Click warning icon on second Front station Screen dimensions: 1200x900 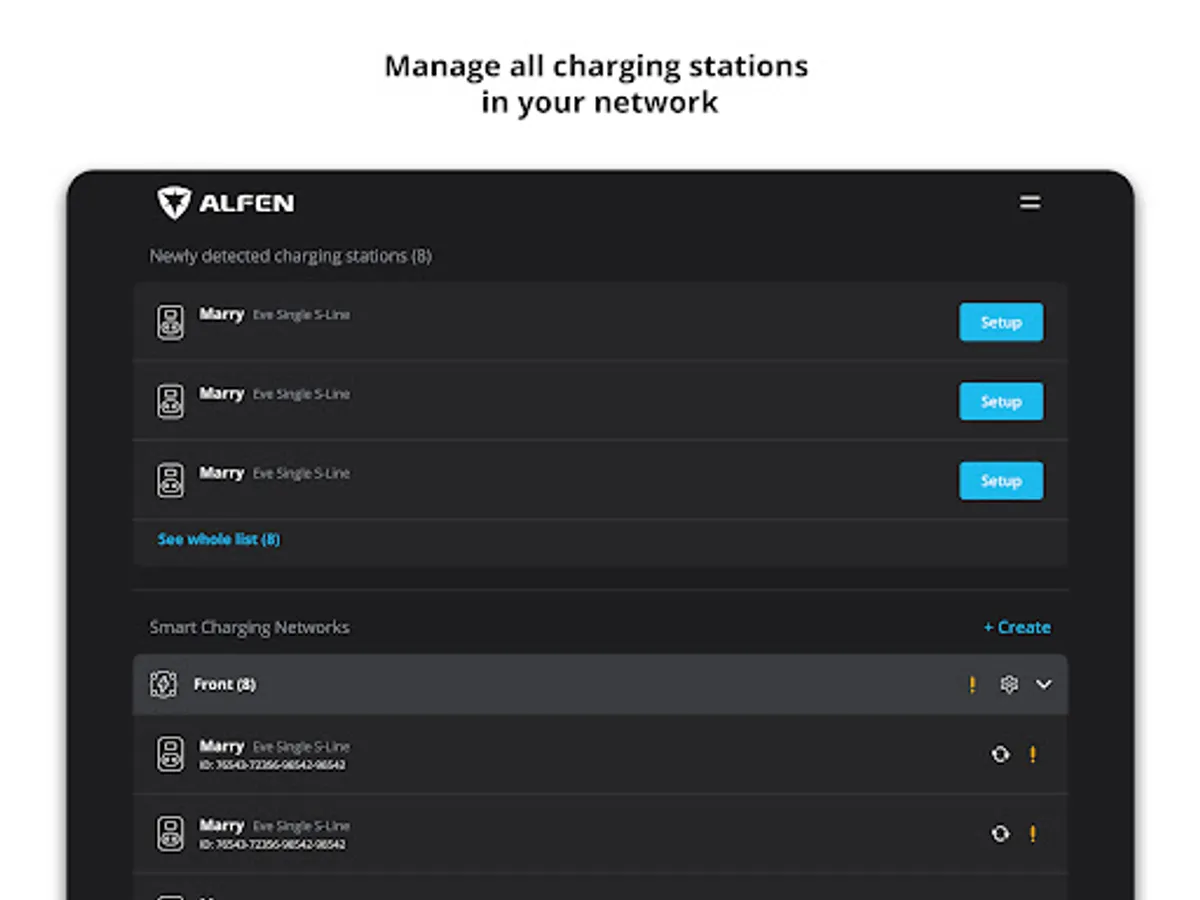1033,834
